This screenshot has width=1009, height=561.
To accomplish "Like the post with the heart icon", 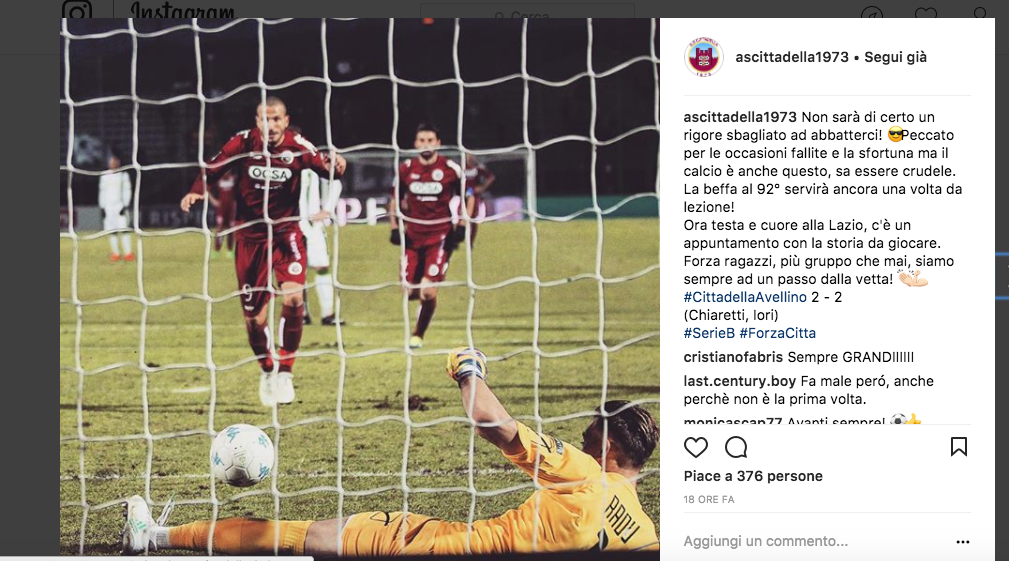I will point(696,447).
